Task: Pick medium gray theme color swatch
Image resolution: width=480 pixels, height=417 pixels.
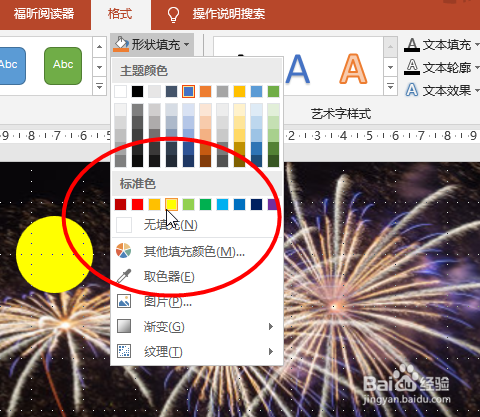Action: [x=222, y=91]
